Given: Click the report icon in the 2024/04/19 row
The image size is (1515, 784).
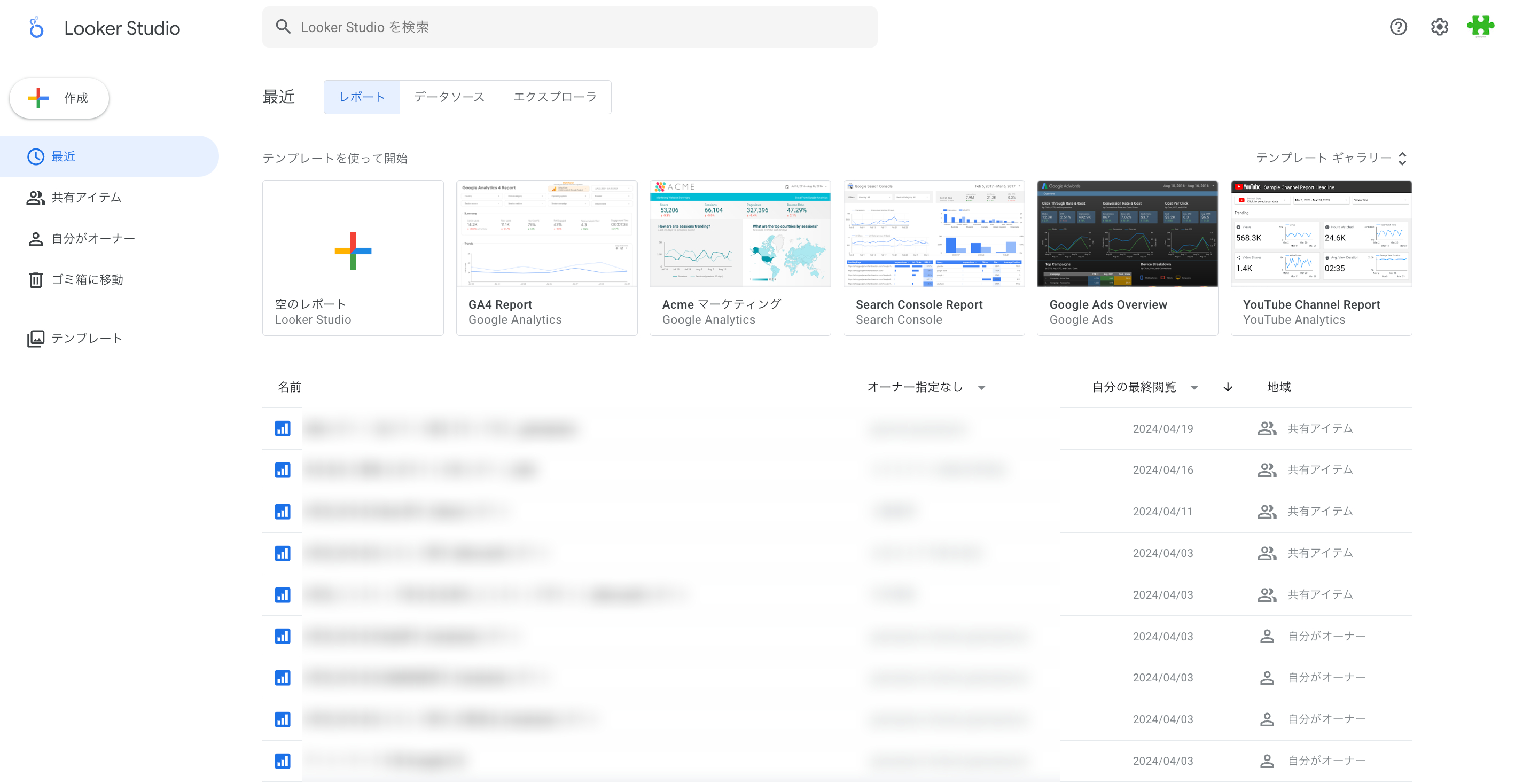Looking at the screenshot, I should [x=282, y=428].
